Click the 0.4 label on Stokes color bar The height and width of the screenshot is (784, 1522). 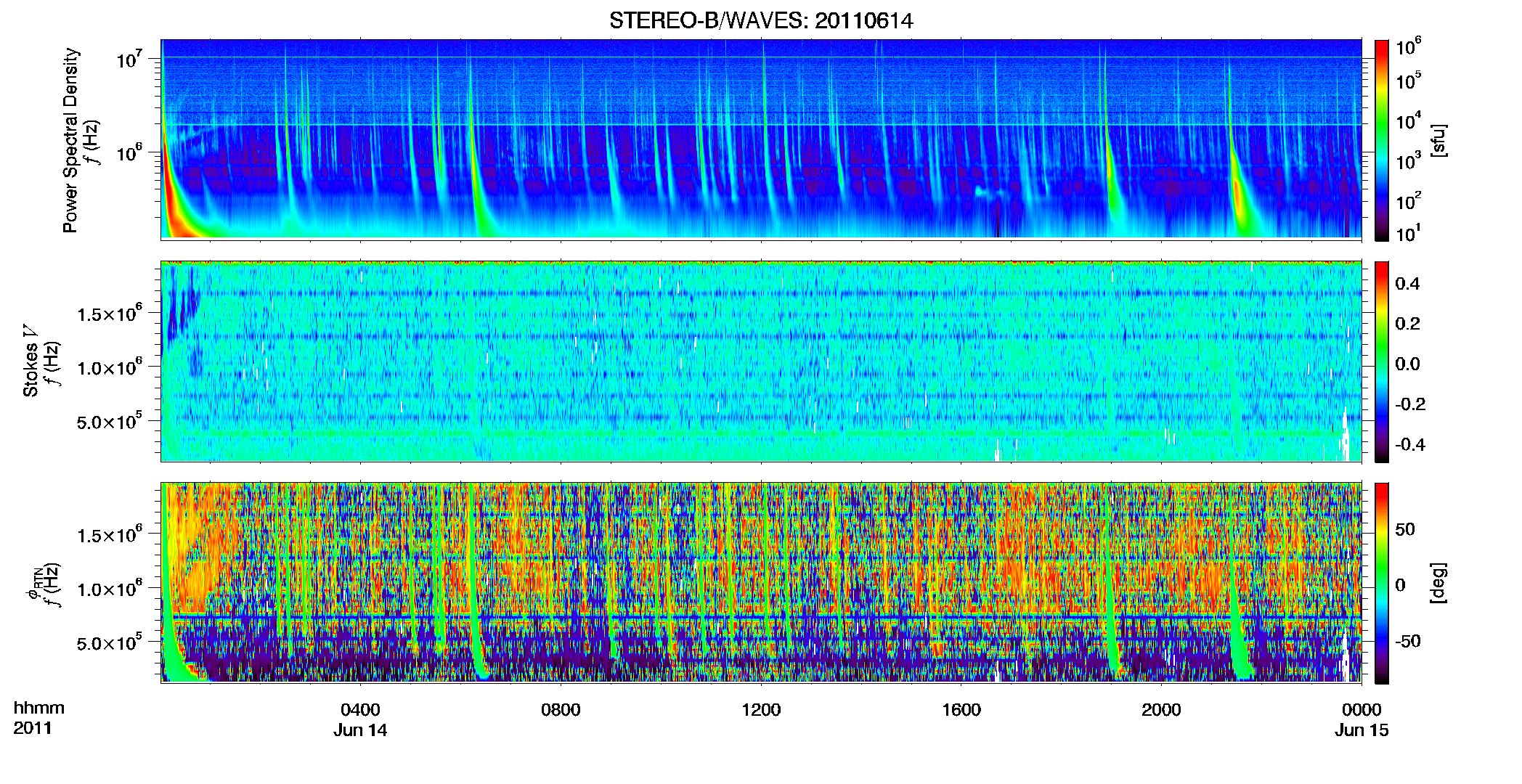1407,284
